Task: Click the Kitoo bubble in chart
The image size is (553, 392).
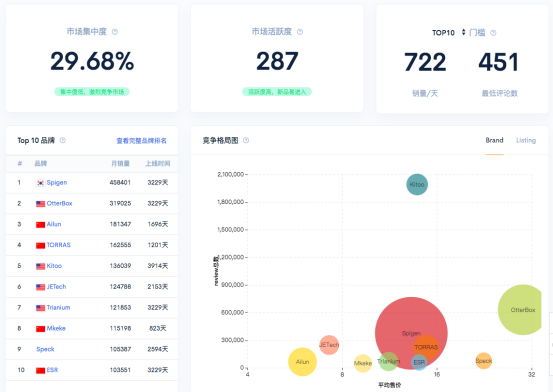Action: tap(417, 184)
